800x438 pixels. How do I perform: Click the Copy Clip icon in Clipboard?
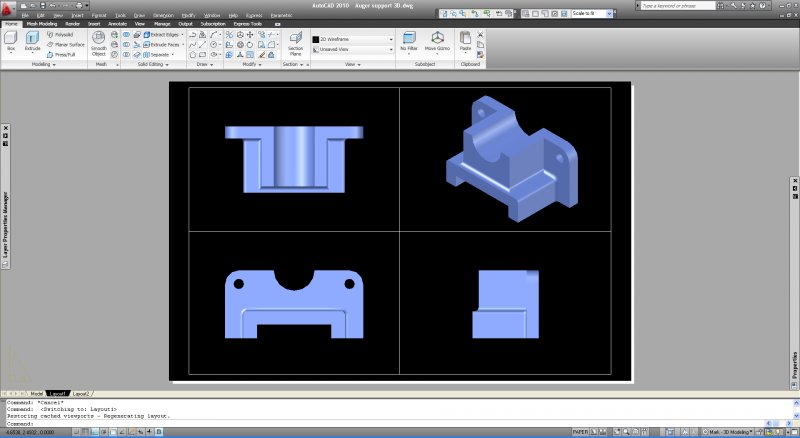click(x=480, y=44)
